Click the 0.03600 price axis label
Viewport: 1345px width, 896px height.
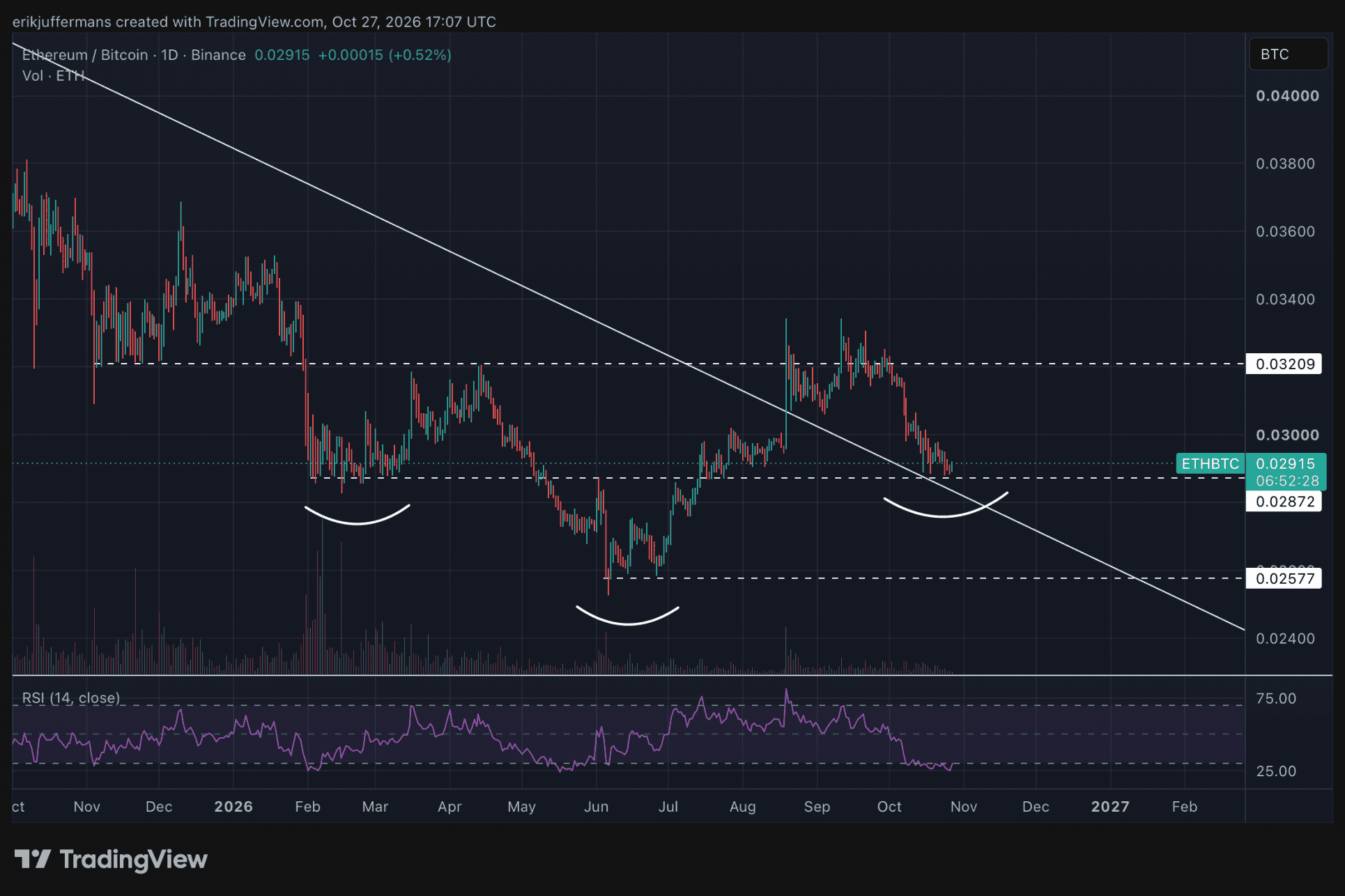[1285, 231]
